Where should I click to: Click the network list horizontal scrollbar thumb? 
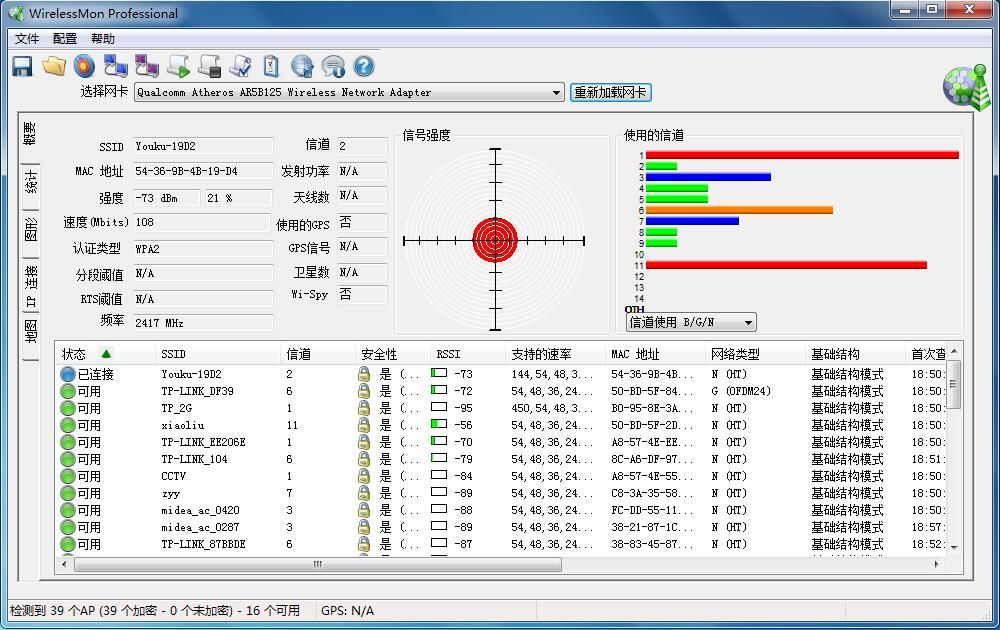click(318, 564)
